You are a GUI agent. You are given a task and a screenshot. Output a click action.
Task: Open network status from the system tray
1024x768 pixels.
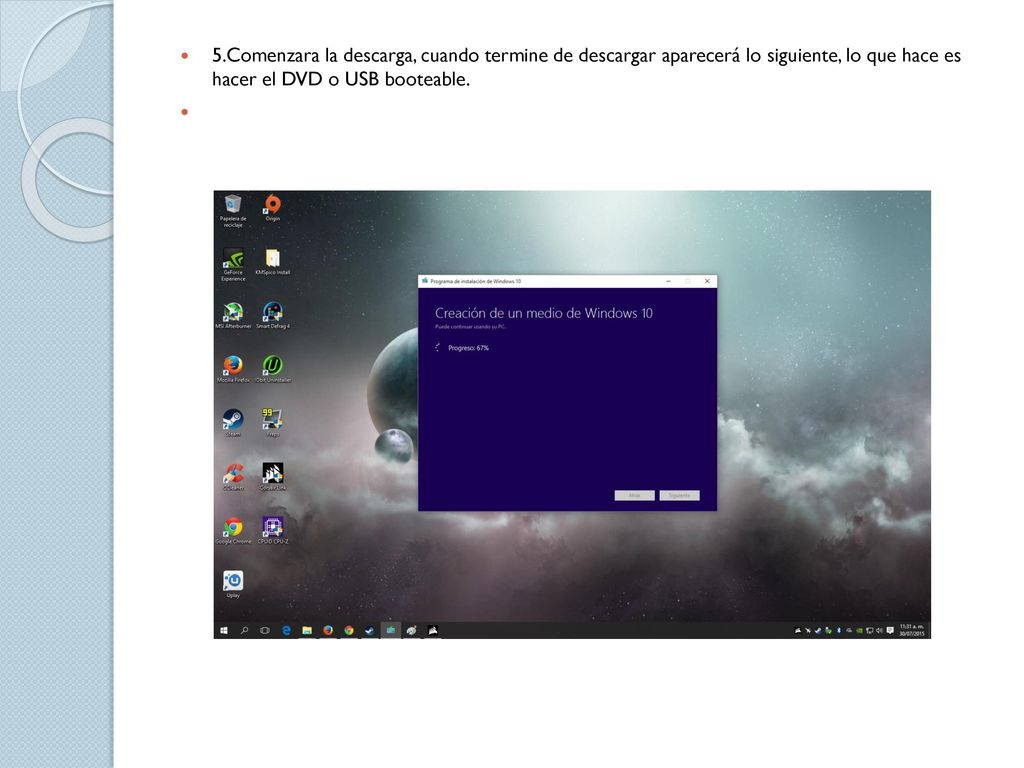tap(870, 630)
